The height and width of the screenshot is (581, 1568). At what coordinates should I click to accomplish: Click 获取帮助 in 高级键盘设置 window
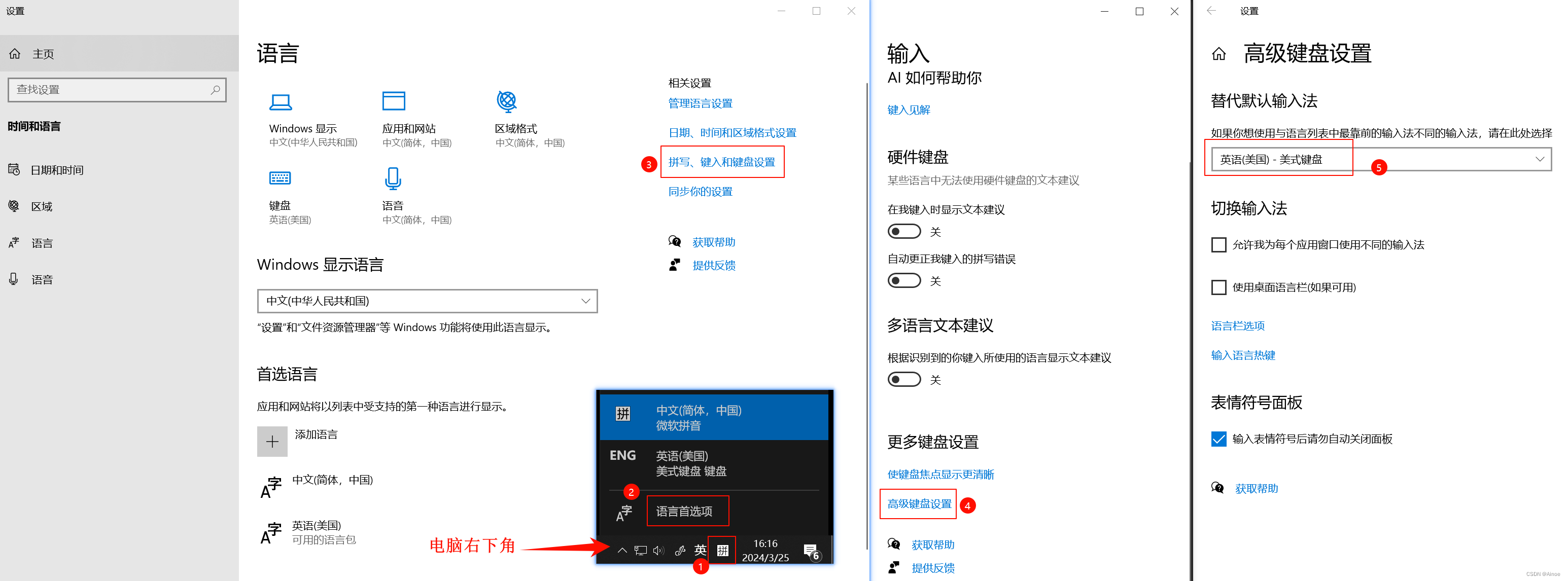pos(1257,489)
